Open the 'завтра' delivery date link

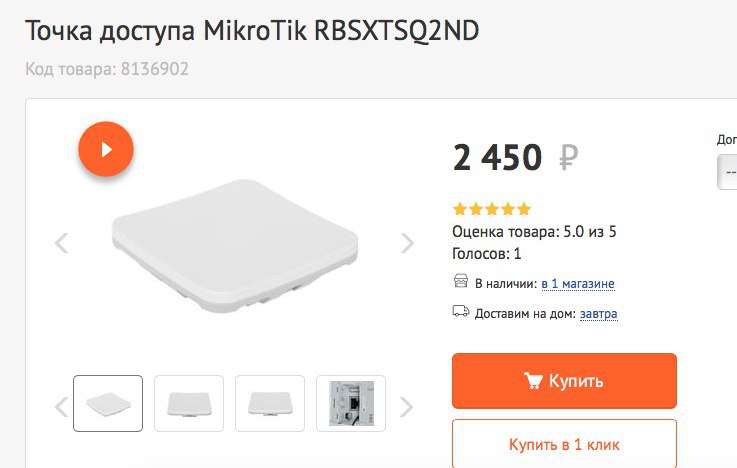598,313
